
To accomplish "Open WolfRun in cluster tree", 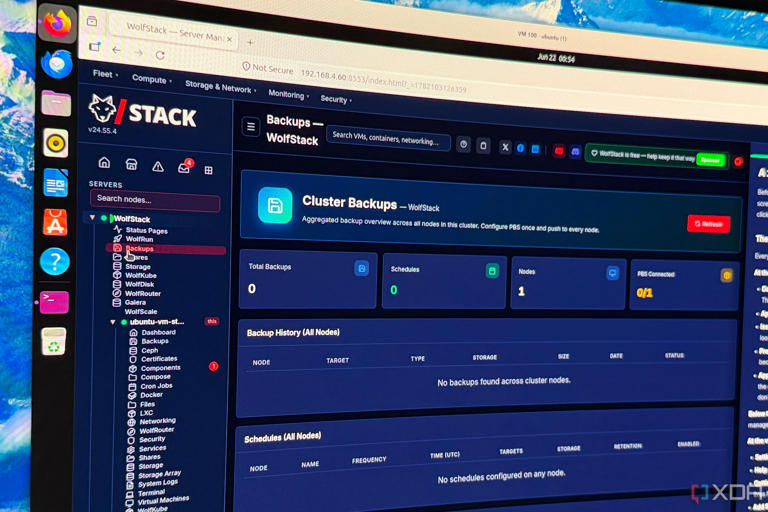I will pyautogui.click(x=139, y=239).
